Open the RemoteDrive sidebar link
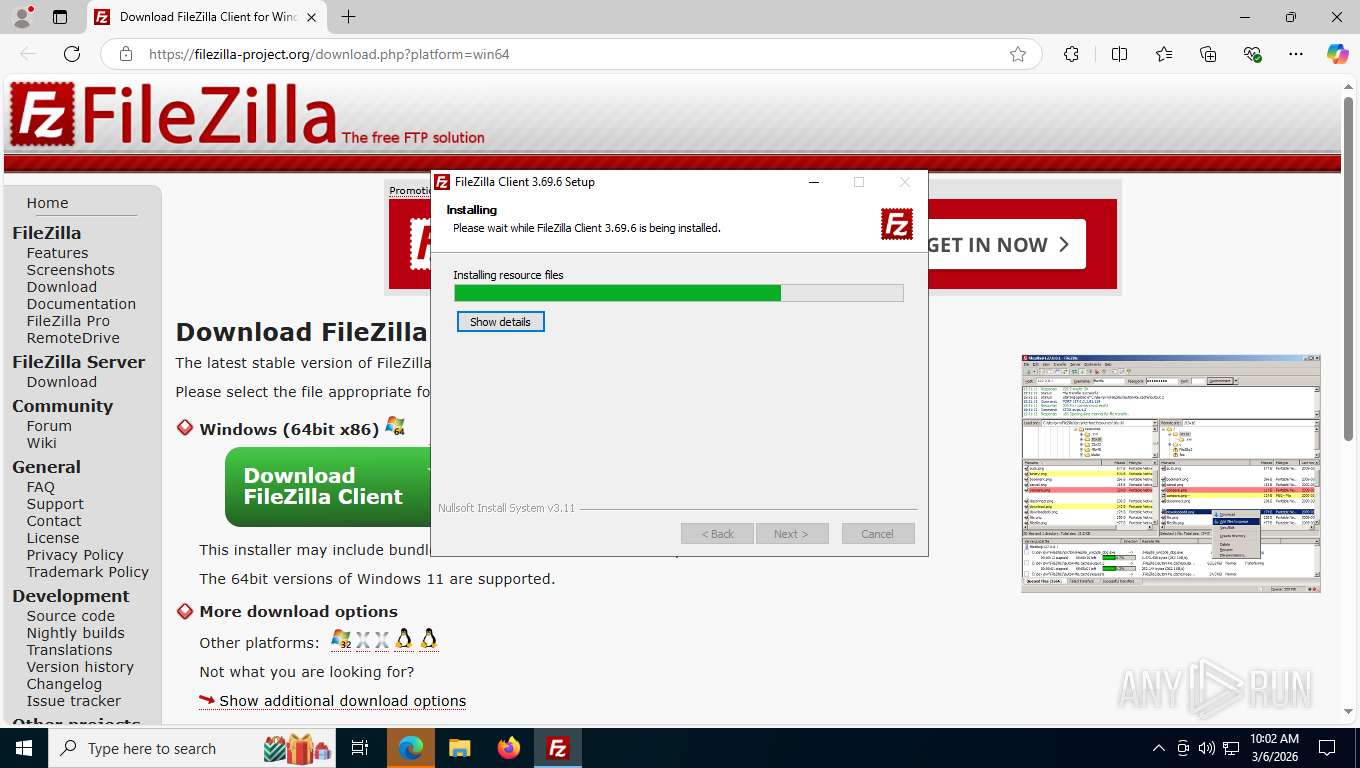The image size is (1360, 768). [73, 338]
